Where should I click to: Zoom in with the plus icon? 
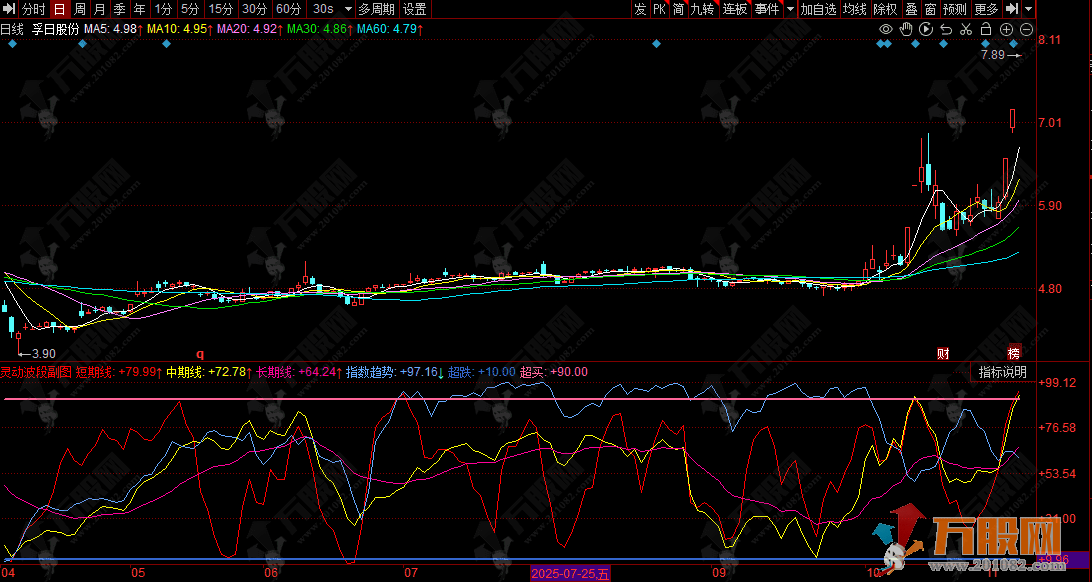tap(1006, 29)
